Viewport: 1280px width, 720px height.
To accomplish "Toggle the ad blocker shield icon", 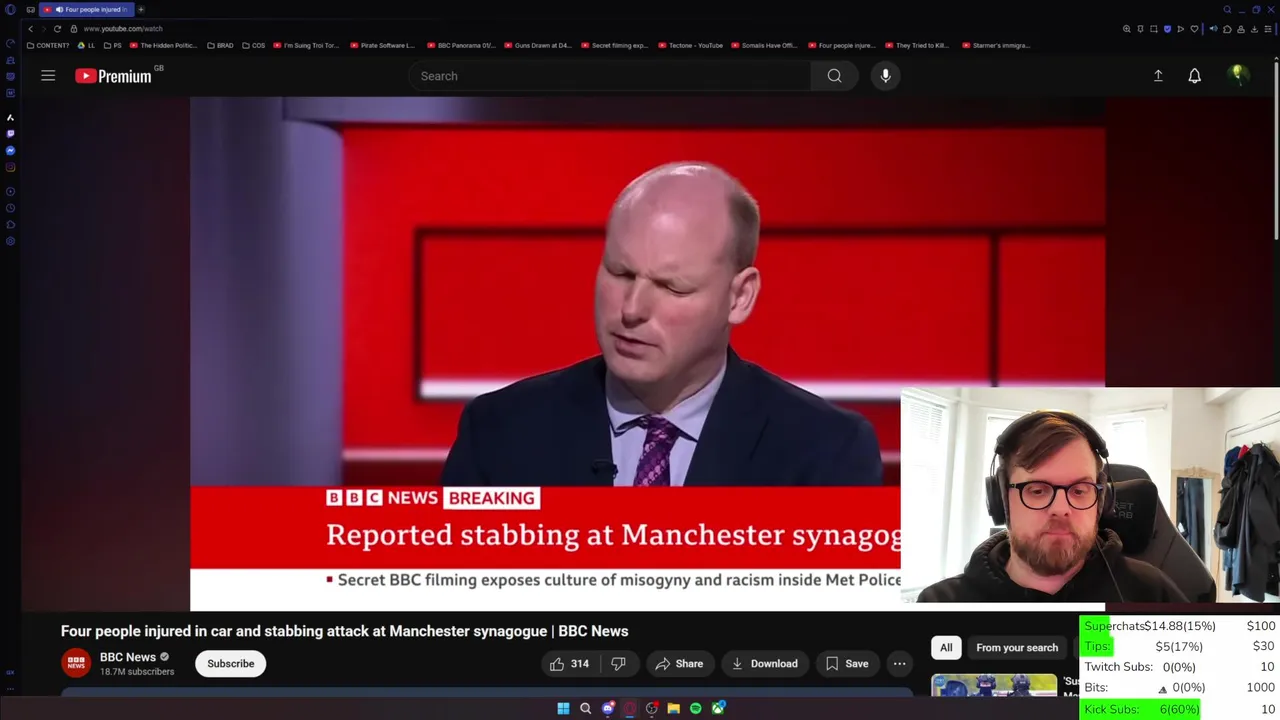I will (1167, 29).
